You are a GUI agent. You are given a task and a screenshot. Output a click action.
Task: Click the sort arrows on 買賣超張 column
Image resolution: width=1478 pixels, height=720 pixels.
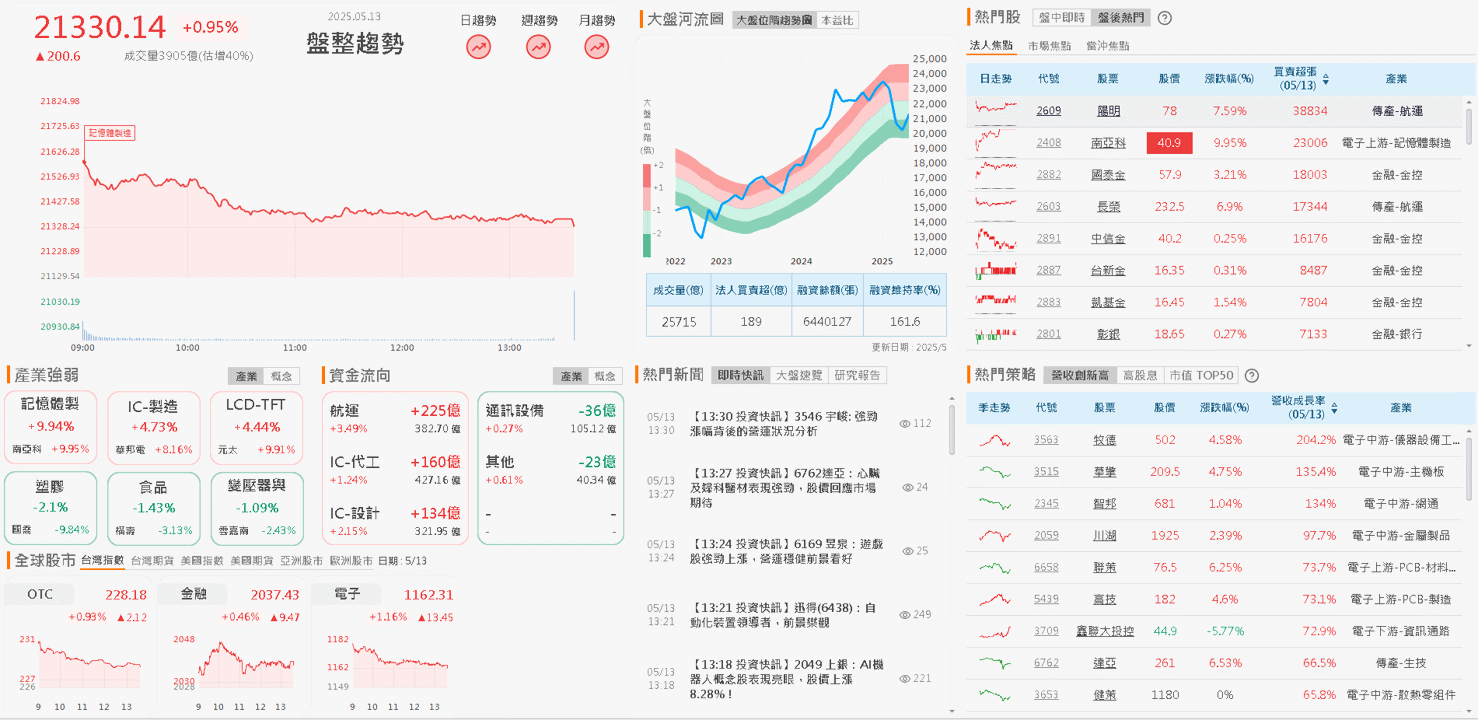click(x=1326, y=79)
